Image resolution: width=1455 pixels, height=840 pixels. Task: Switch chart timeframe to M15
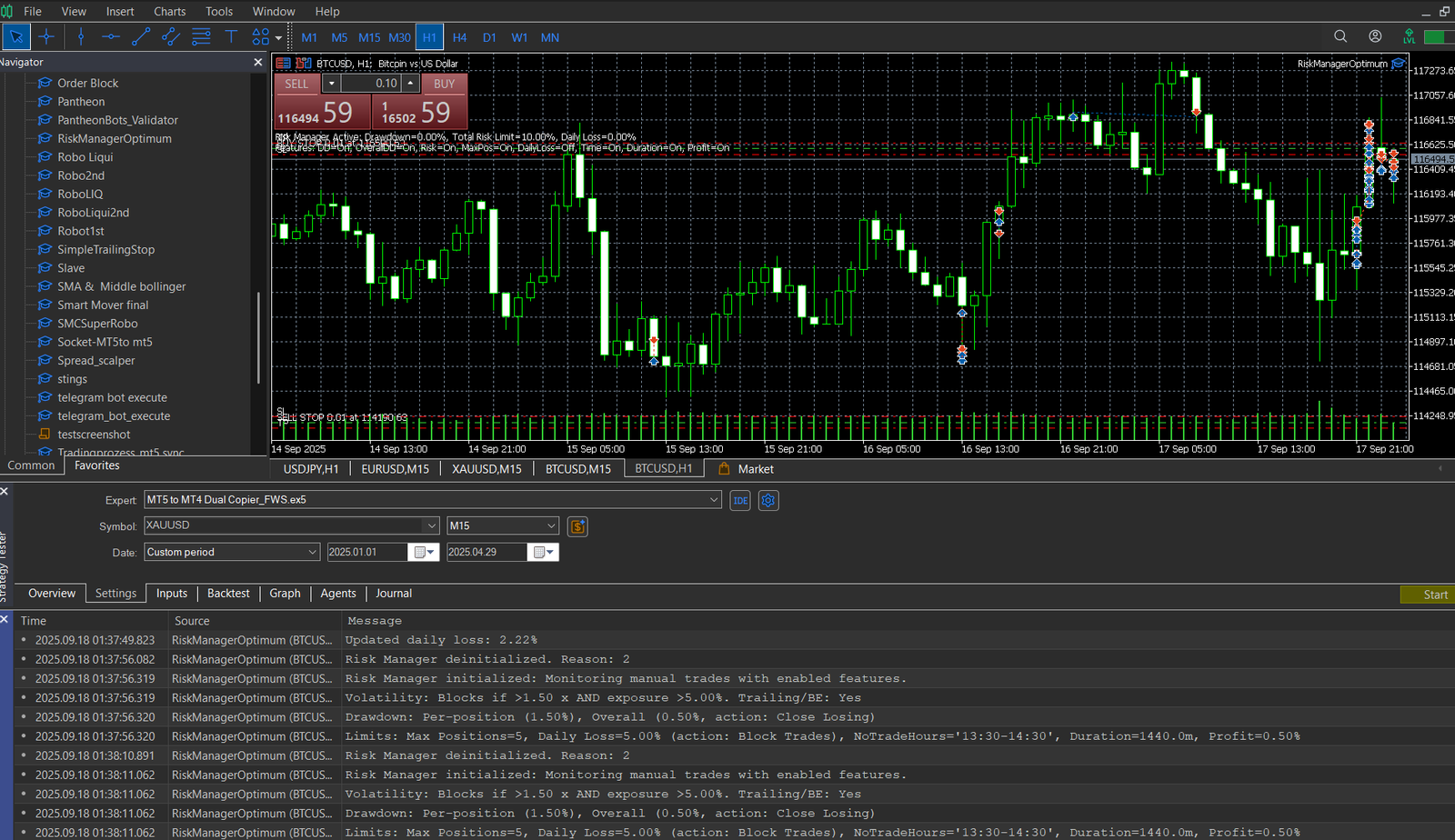point(369,37)
